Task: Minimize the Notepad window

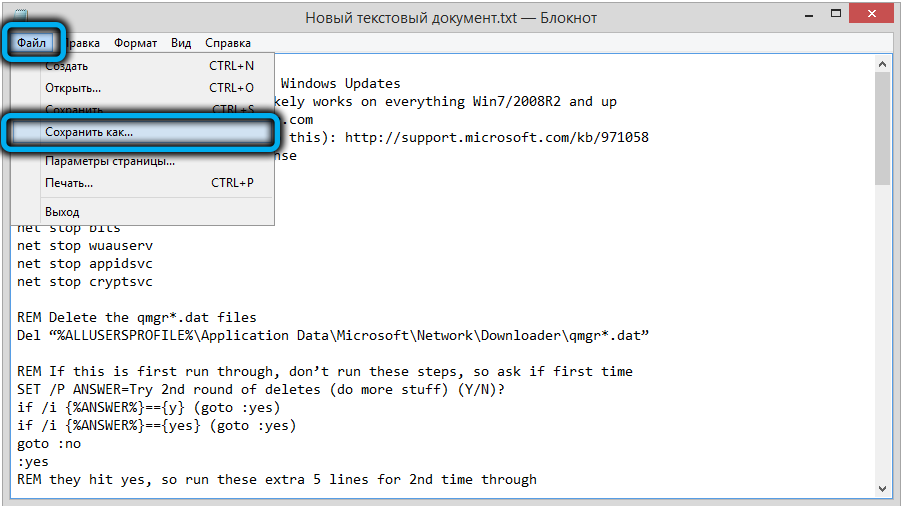Action: pyautogui.click(x=809, y=15)
